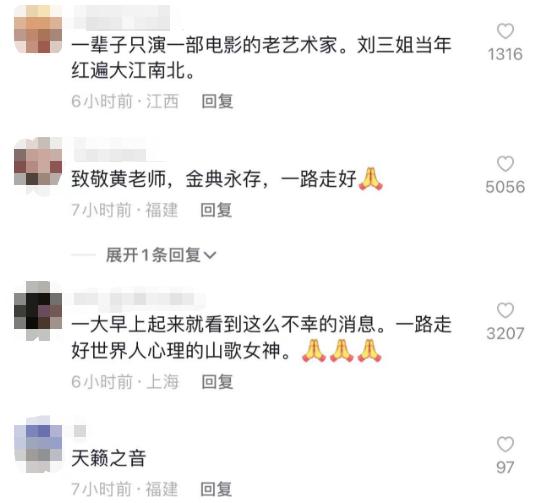Open blue avatar of 天籁之音 commenter
Image resolution: width=542 pixels, height=503 pixels.
click(x=38, y=444)
